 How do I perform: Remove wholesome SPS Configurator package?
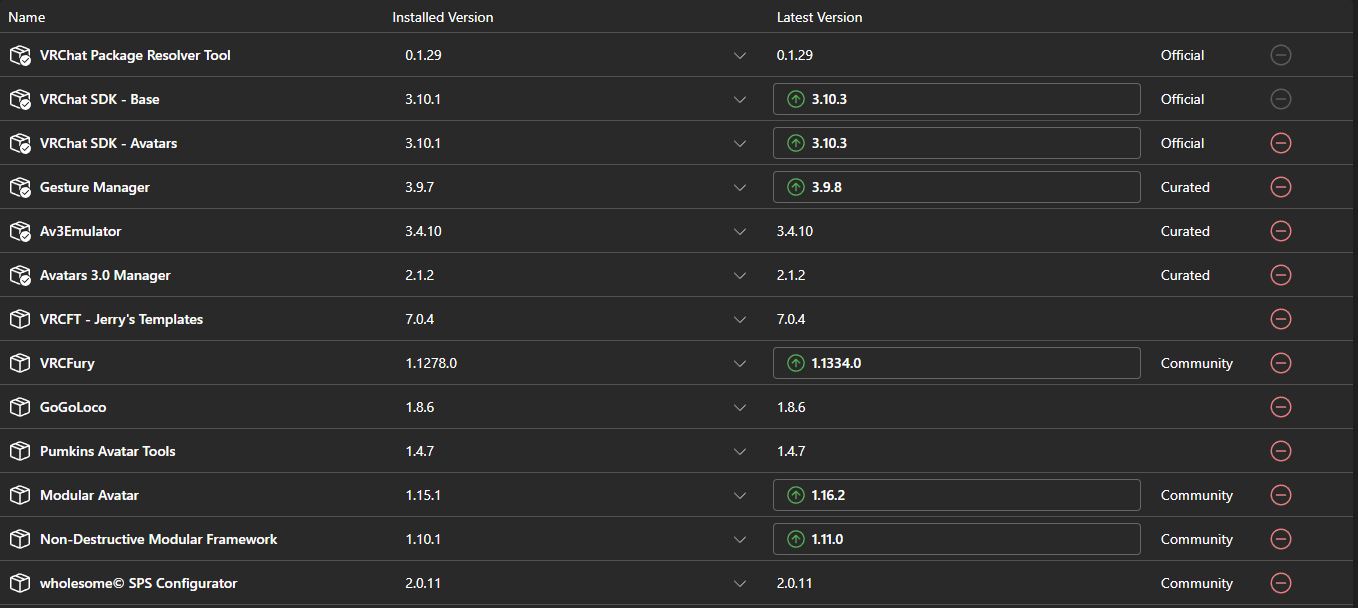(x=1280, y=583)
